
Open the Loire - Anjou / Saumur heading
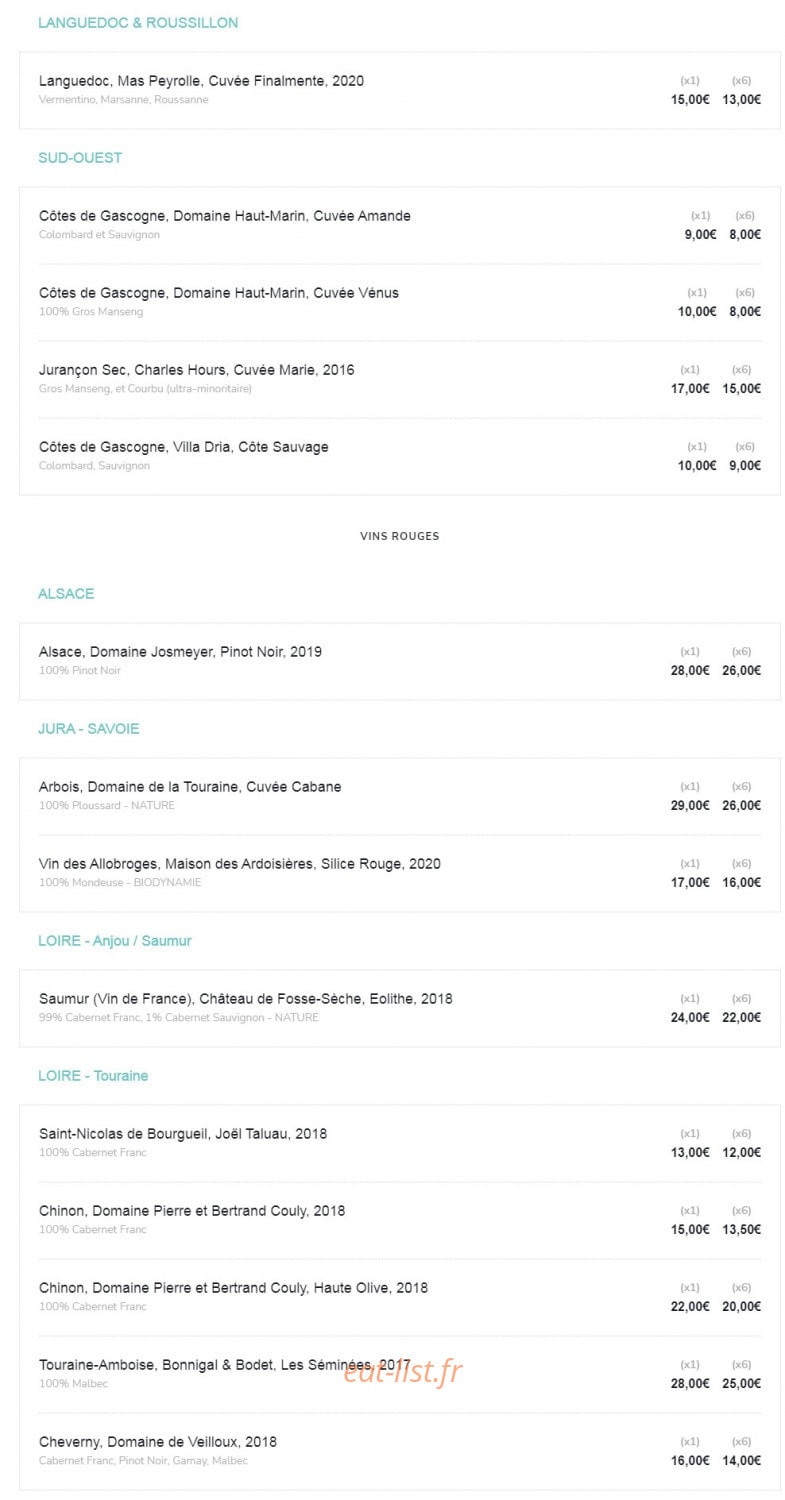(115, 941)
